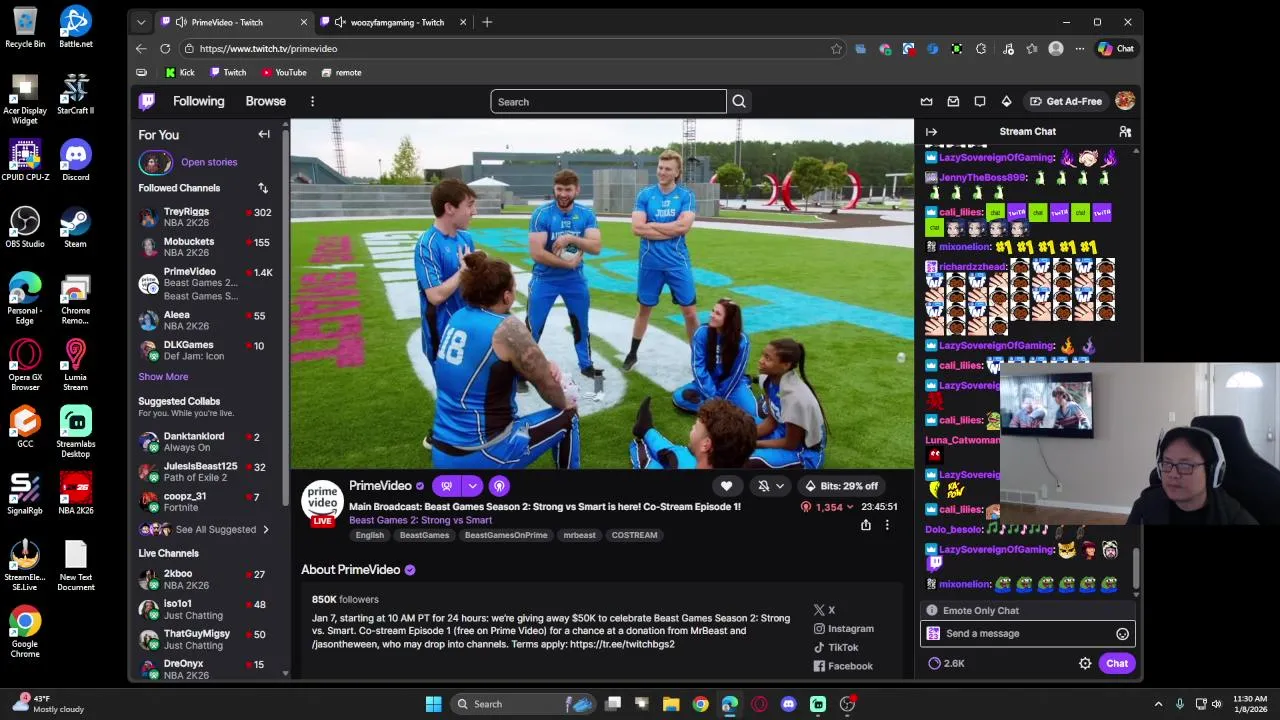Toggle the PrimeVideo tab audio icon

pyautogui.click(x=180, y=22)
